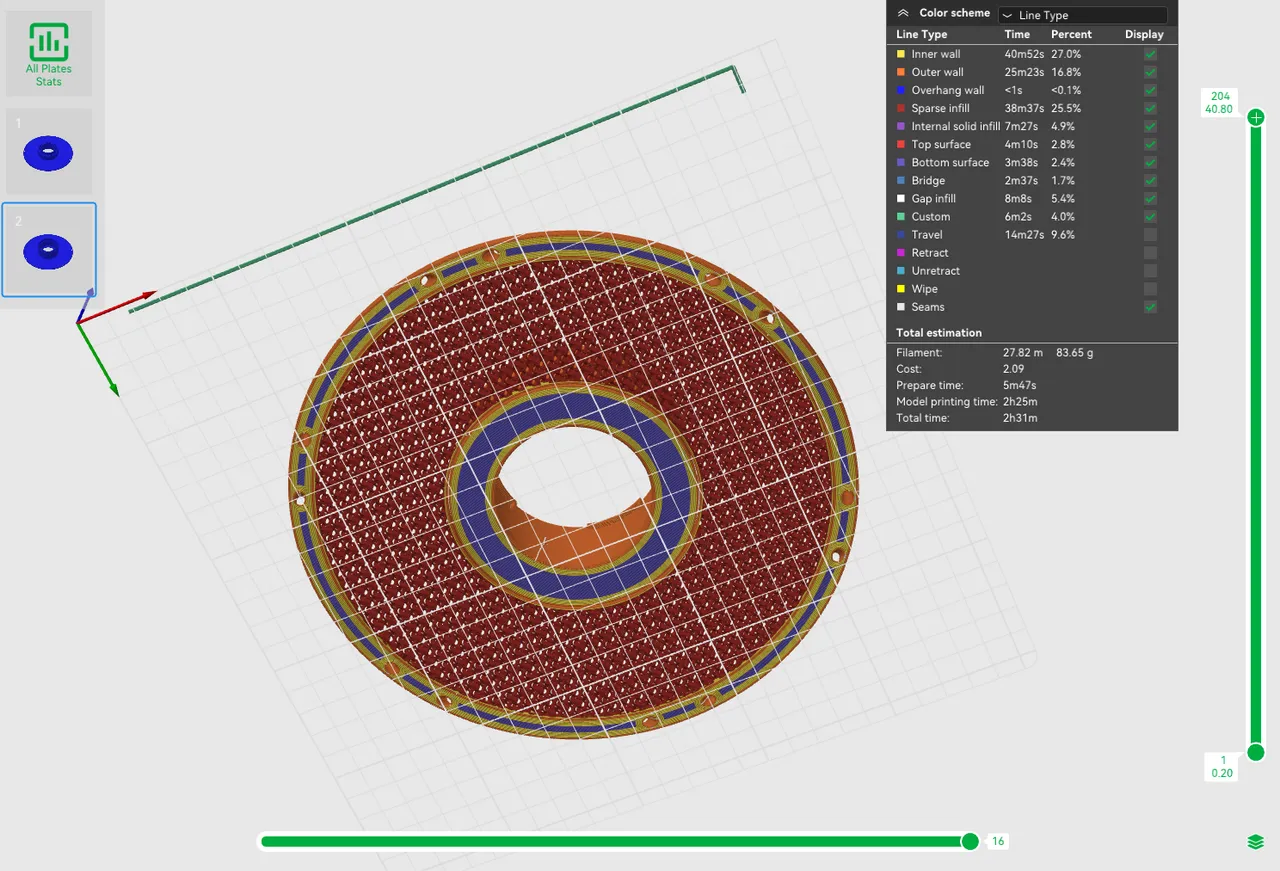This screenshot has height=871, width=1280.
Task: Enable the Wipe display option
Action: tap(1149, 288)
